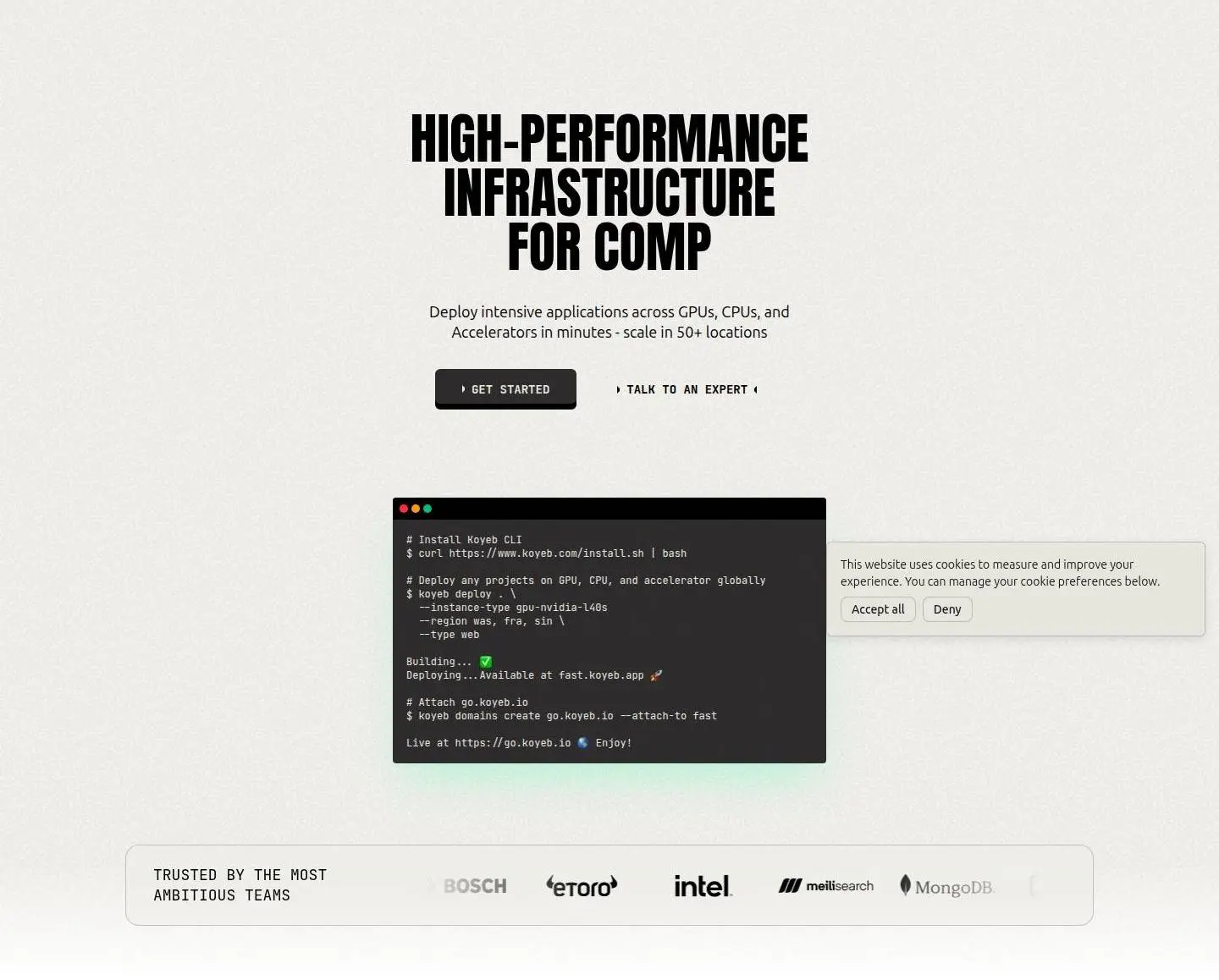Click the '$ koyeb deploy . \' line
The width and height of the screenshot is (1219, 980).
pos(461,594)
